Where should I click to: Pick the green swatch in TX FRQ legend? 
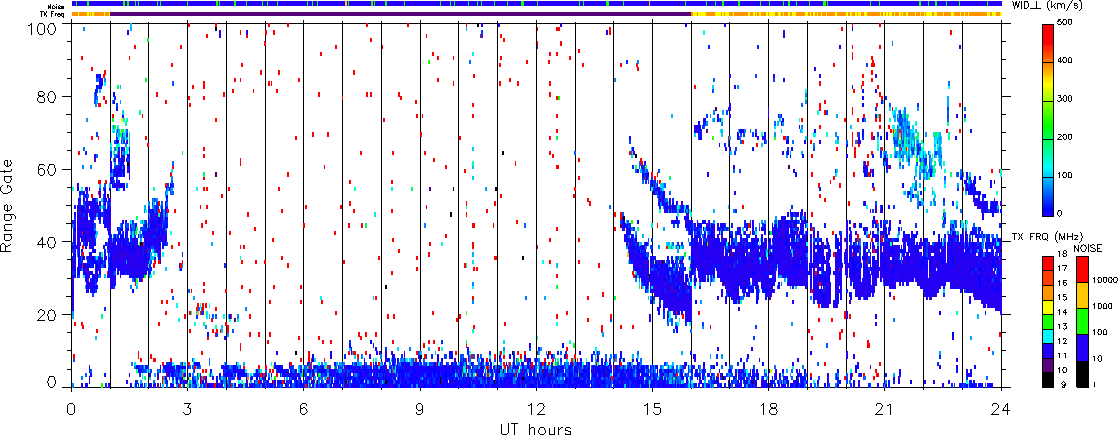click(1049, 321)
